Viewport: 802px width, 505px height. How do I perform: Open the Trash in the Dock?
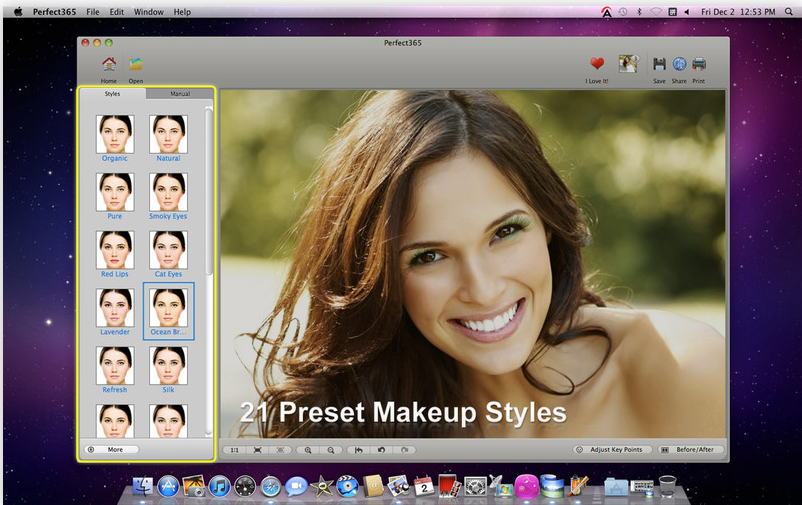point(667,486)
